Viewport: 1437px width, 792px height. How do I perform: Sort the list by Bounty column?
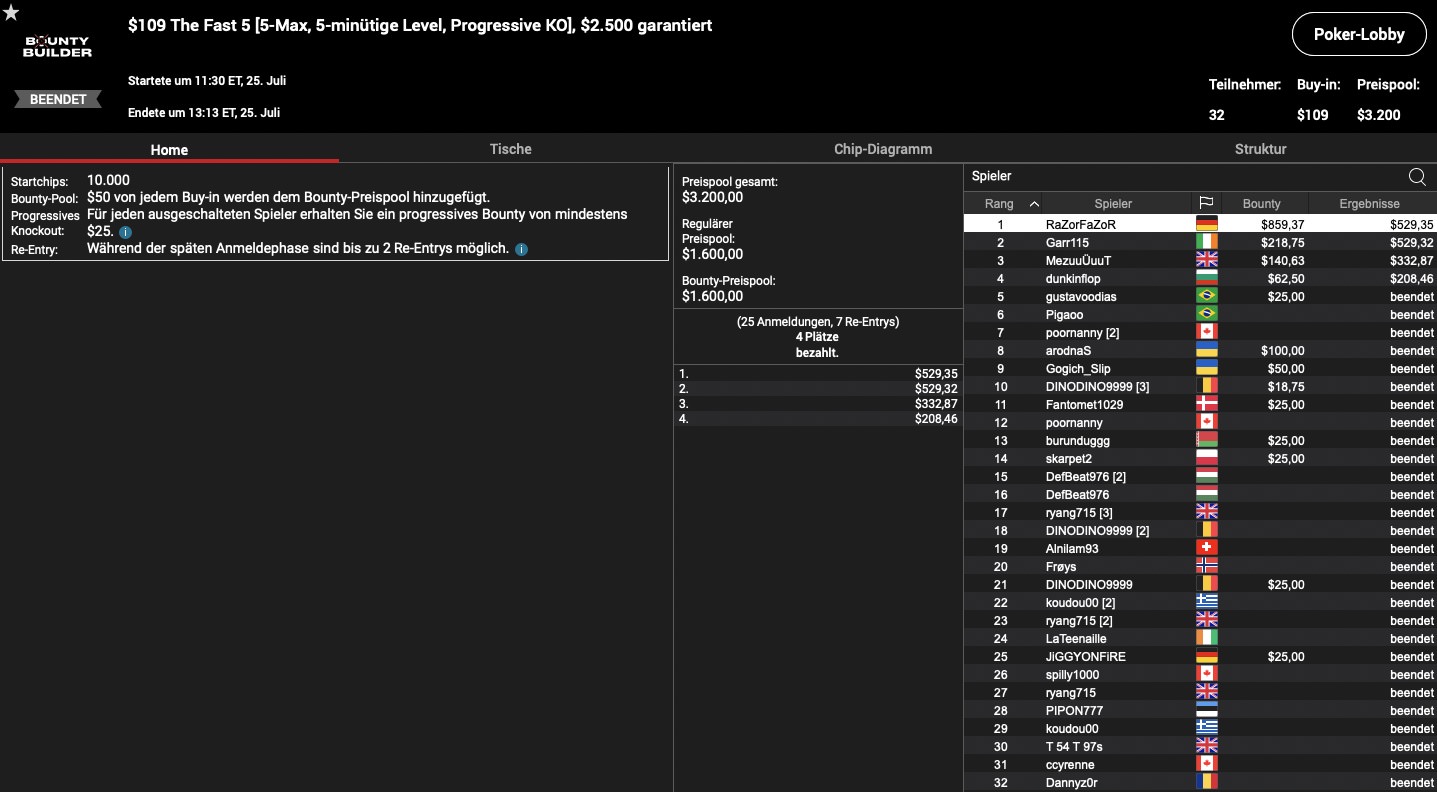(x=1261, y=204)
